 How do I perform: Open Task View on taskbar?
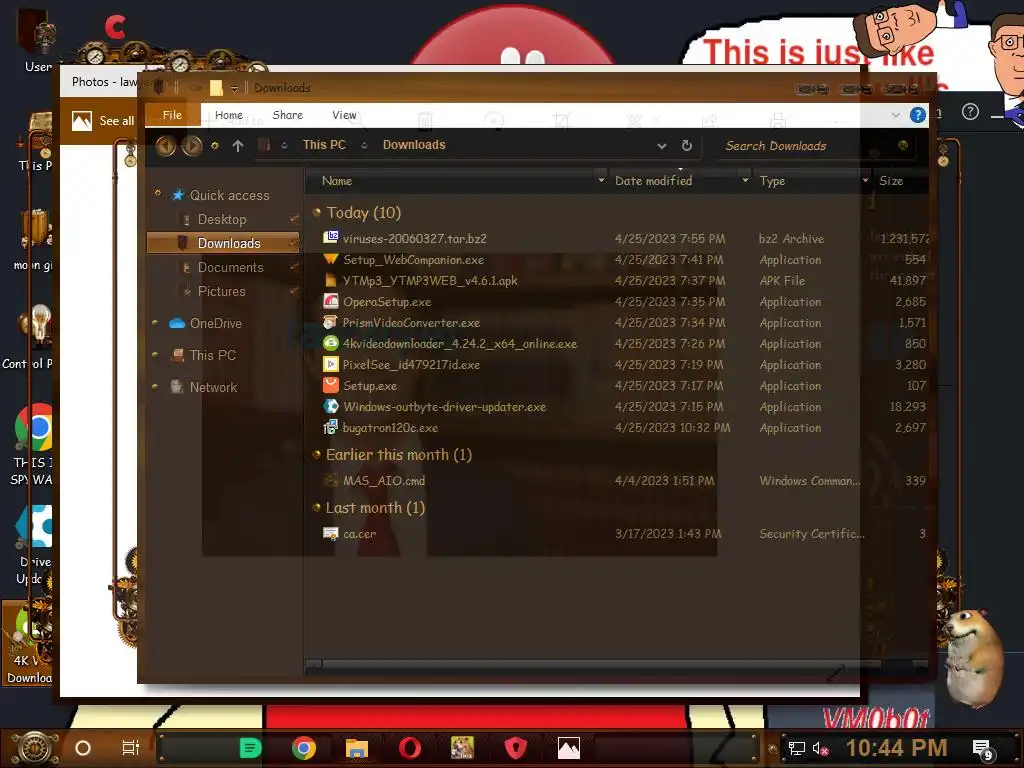tap(131, 748)
